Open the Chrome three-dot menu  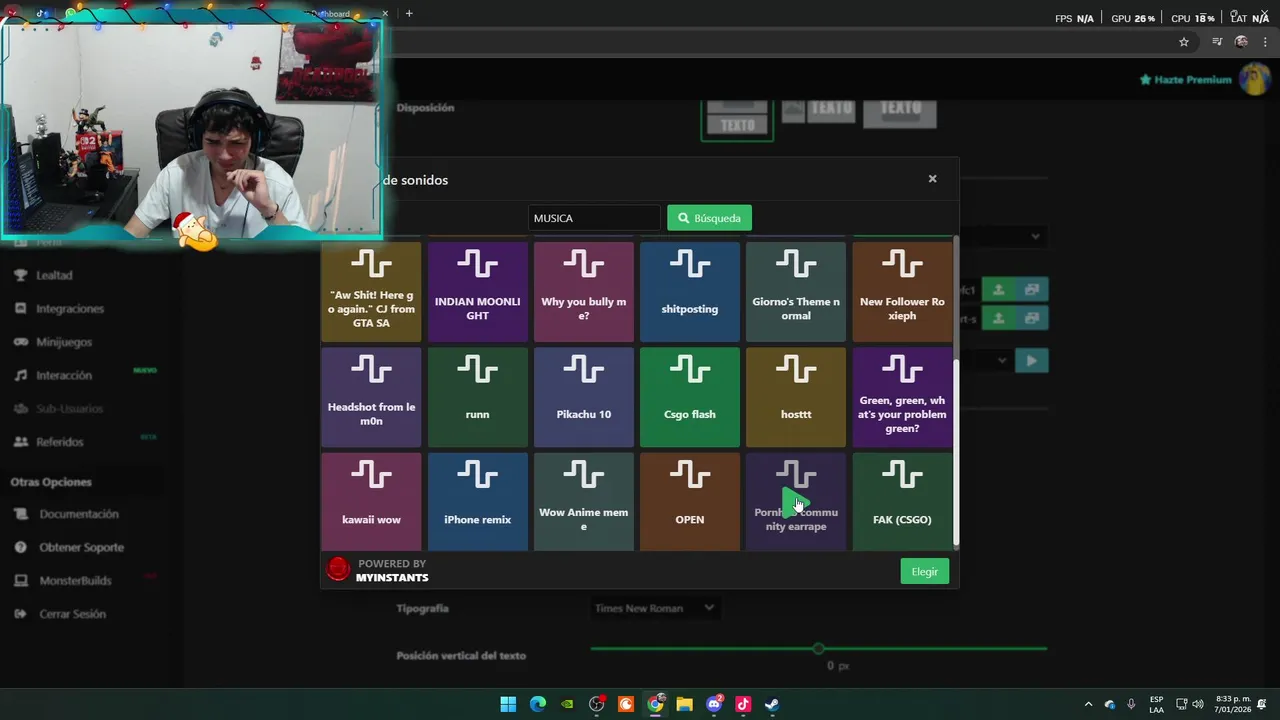[1265, 42]
